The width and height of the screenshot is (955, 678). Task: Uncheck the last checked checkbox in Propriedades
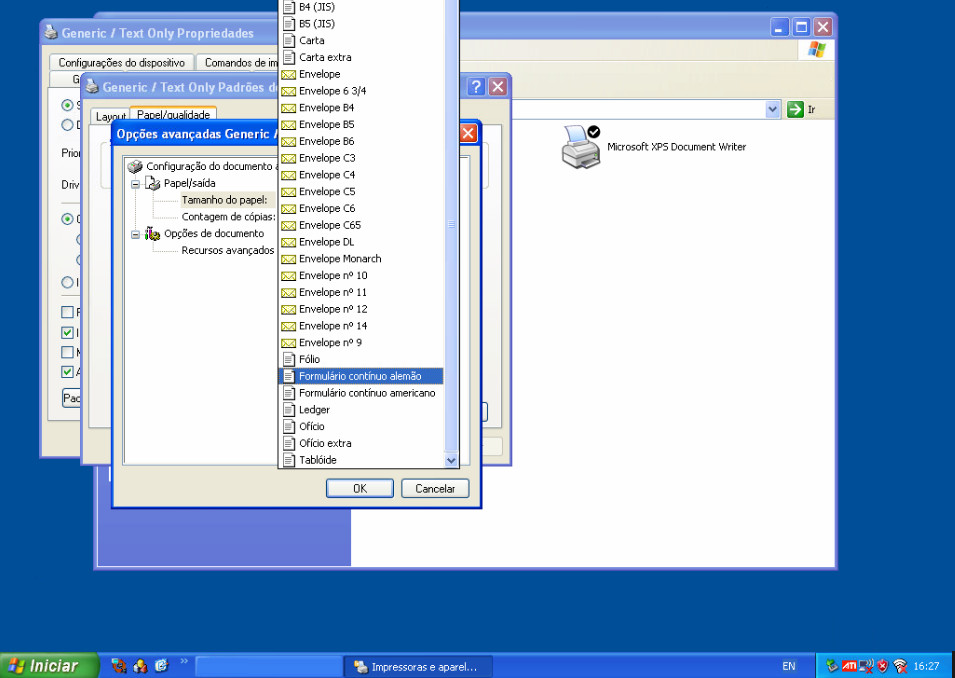click(68, 372)
